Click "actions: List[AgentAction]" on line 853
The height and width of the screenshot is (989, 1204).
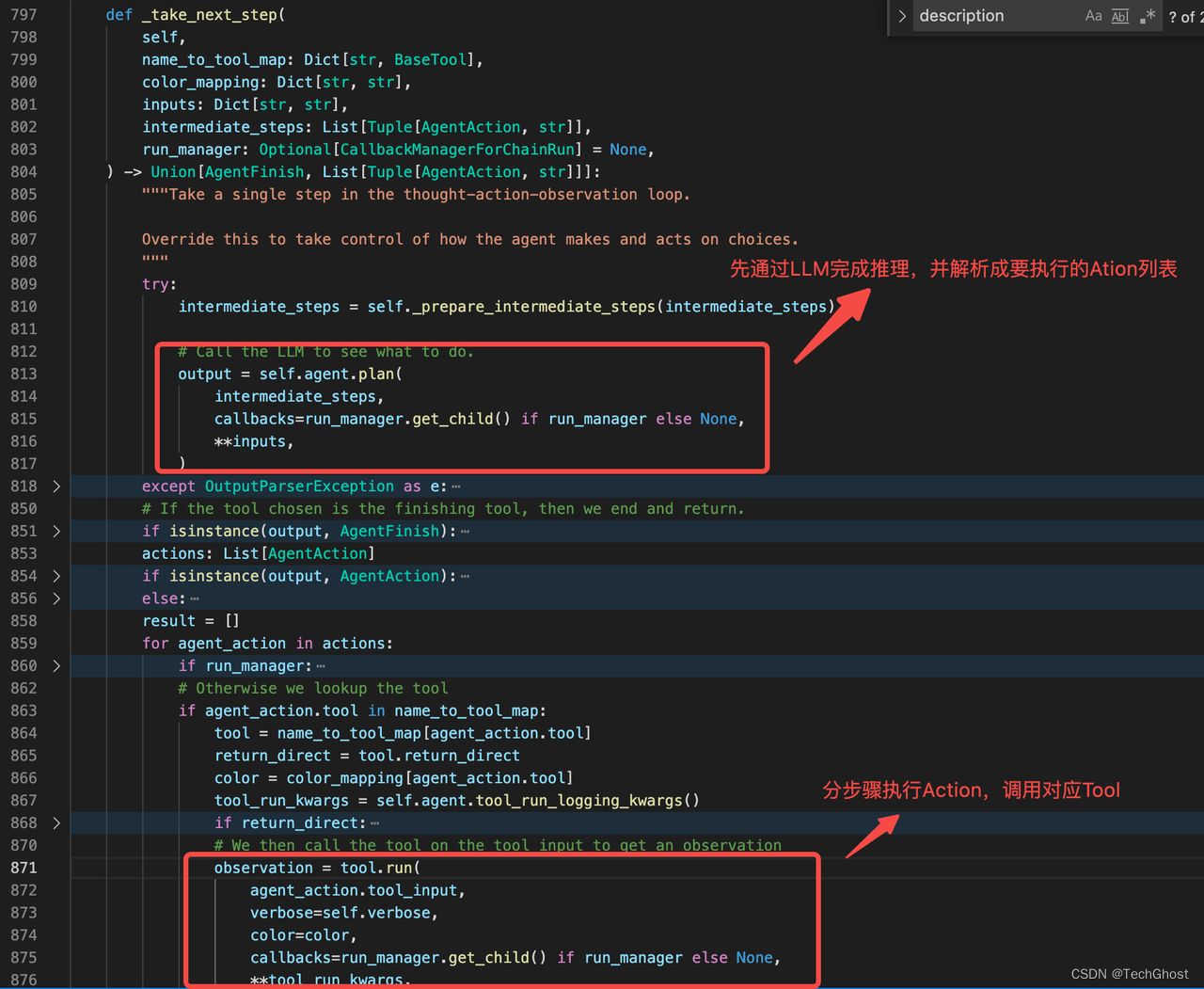click(x=259, y=554)
